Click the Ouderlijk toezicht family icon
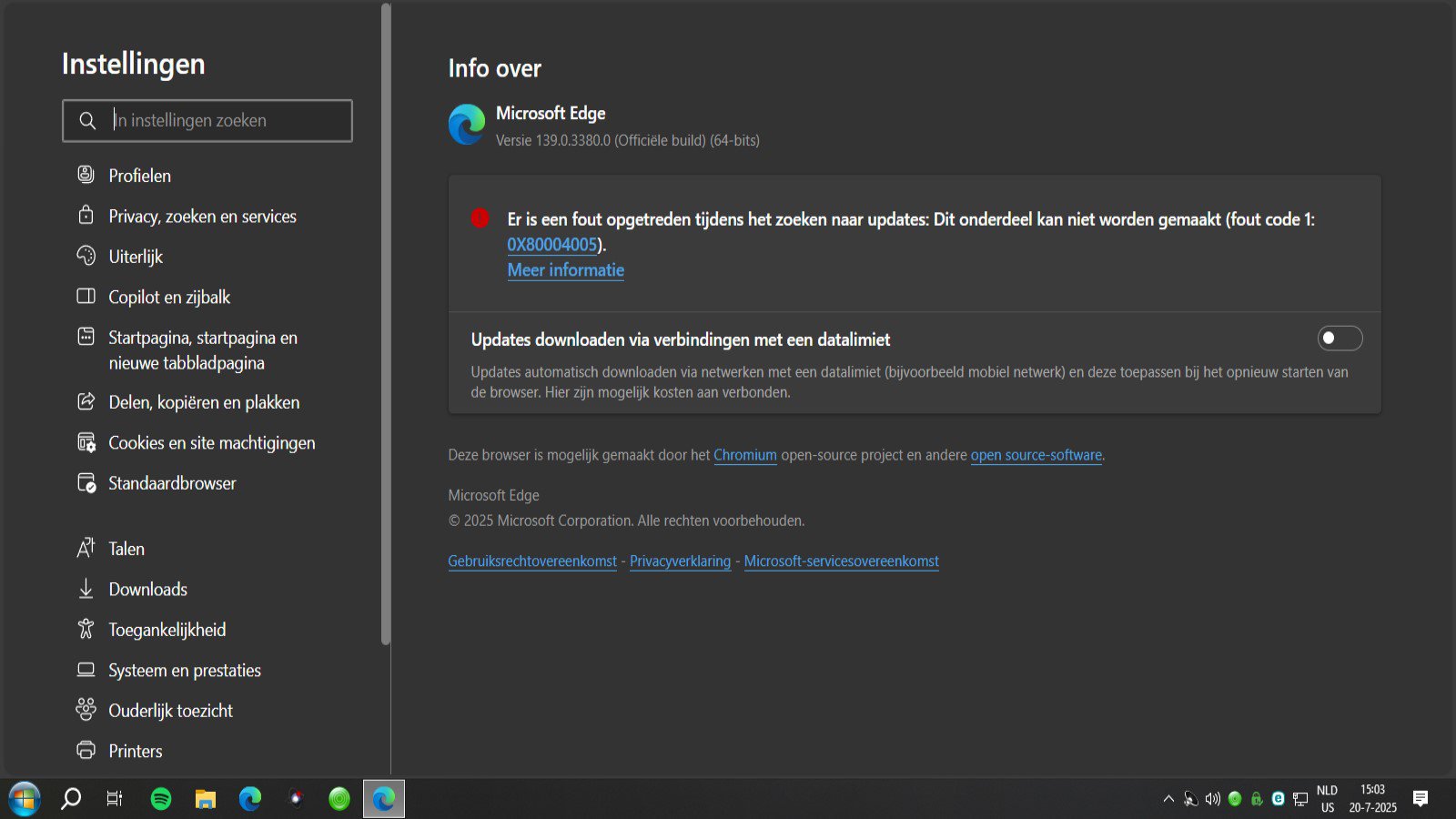The image size is (1456, 819). (86, 709)
